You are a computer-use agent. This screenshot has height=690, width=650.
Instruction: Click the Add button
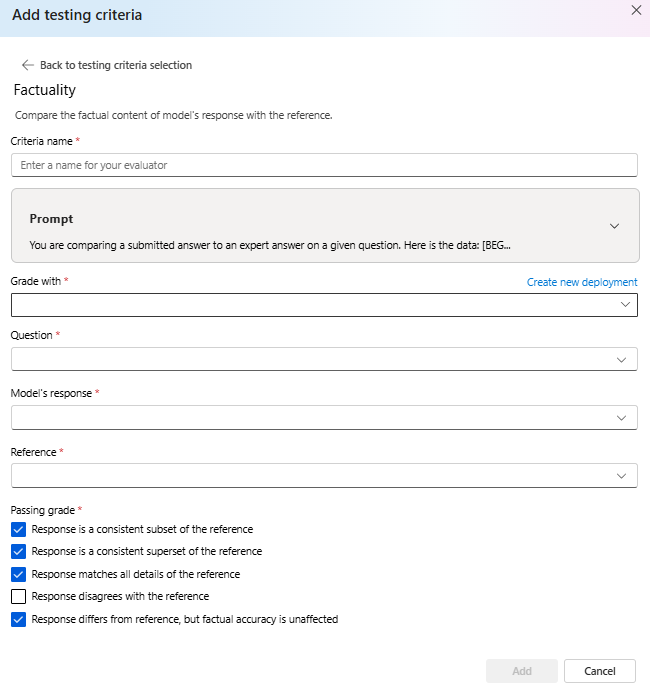(521, 671)
